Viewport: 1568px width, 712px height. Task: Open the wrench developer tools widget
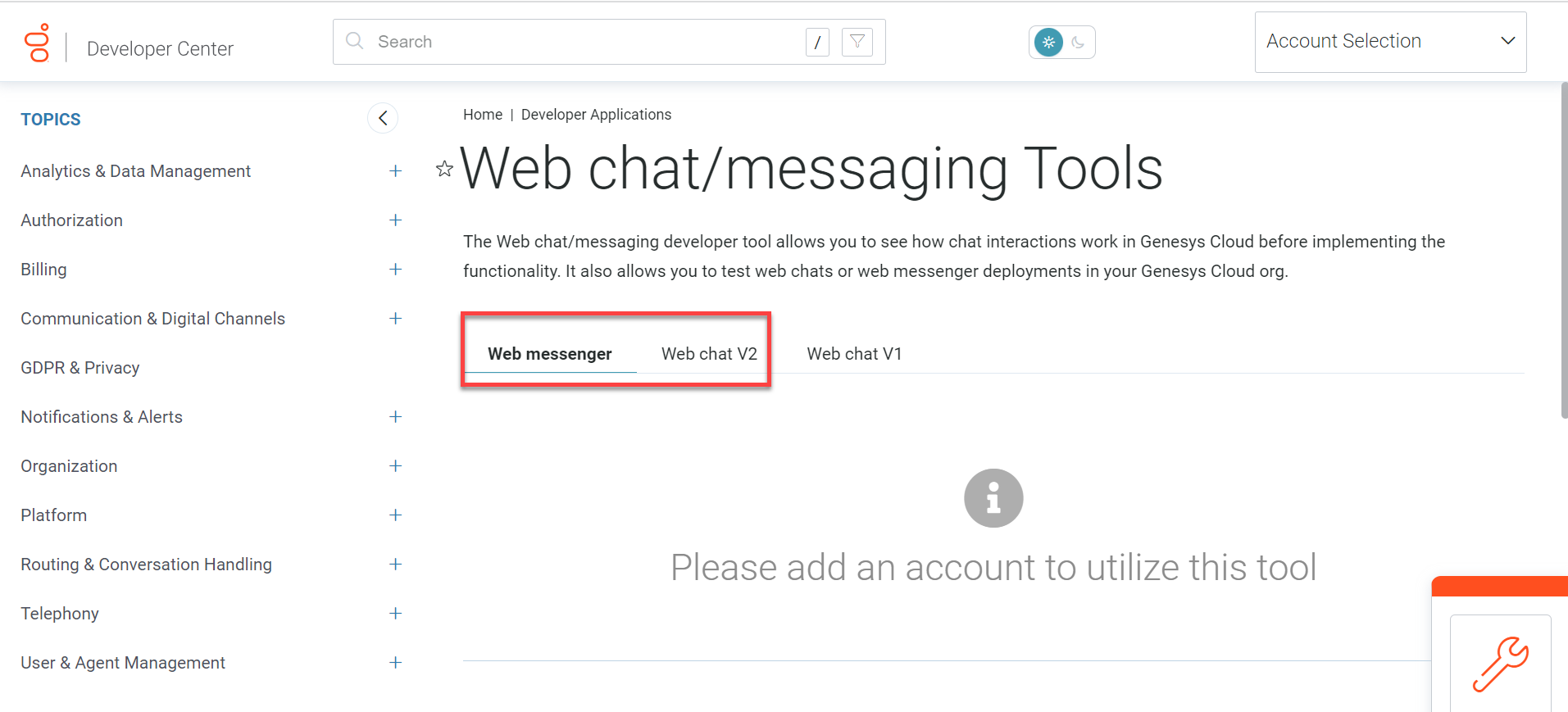click(x=1500, y=663)
